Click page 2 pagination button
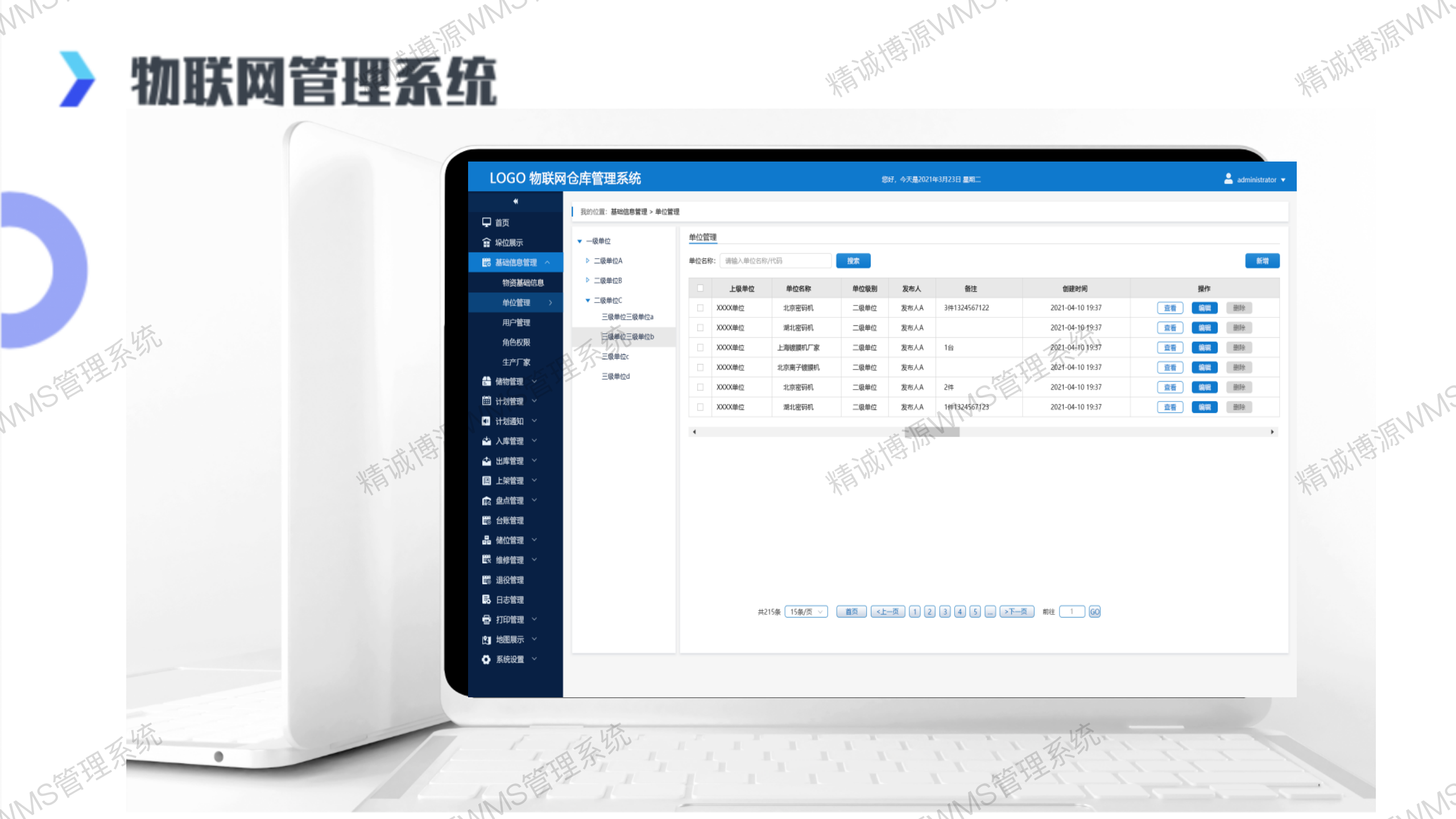 pos(930,611)
